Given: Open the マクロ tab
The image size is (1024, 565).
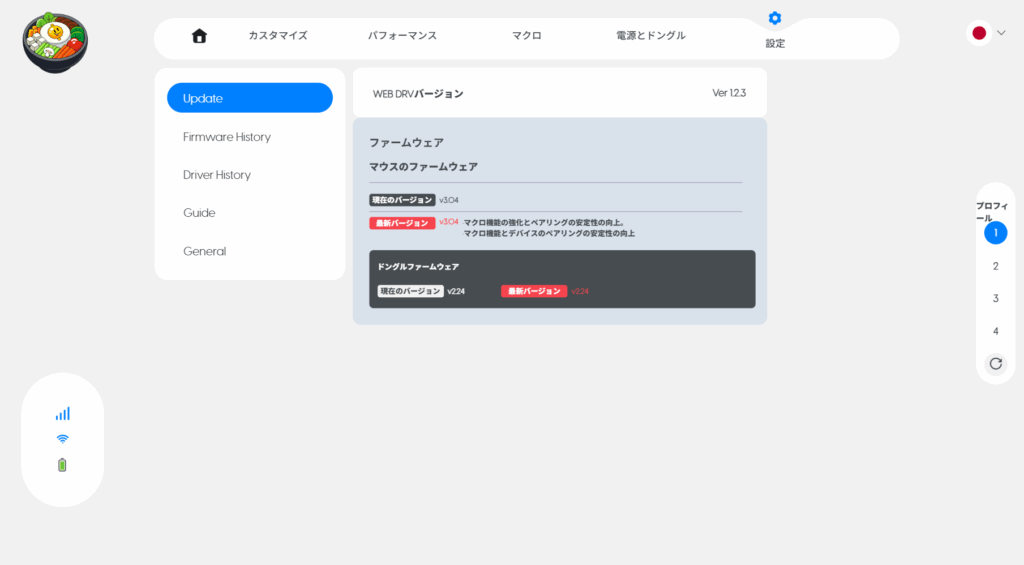Looking at the screenshot, I should pyautogui.click(x=527, y=36).
